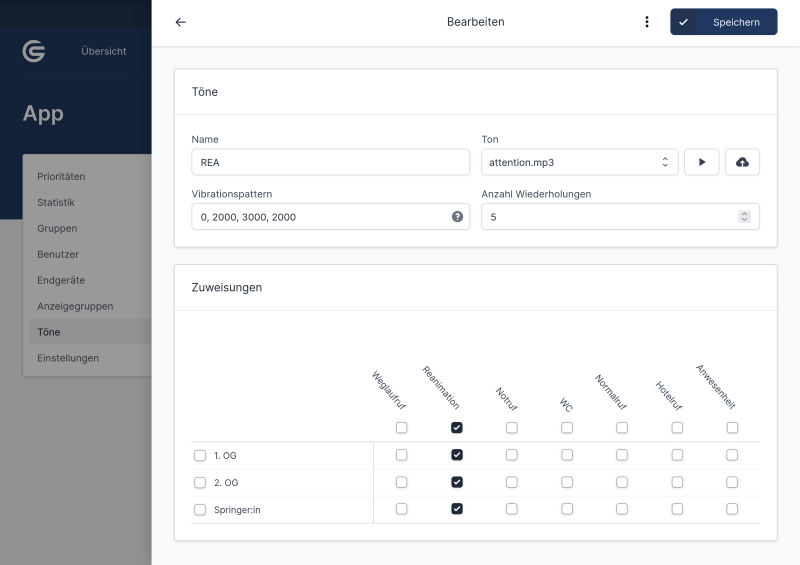Screen dimensions: 800x565
Task: Click the Name input field
Action: click(x=330, y=162)
